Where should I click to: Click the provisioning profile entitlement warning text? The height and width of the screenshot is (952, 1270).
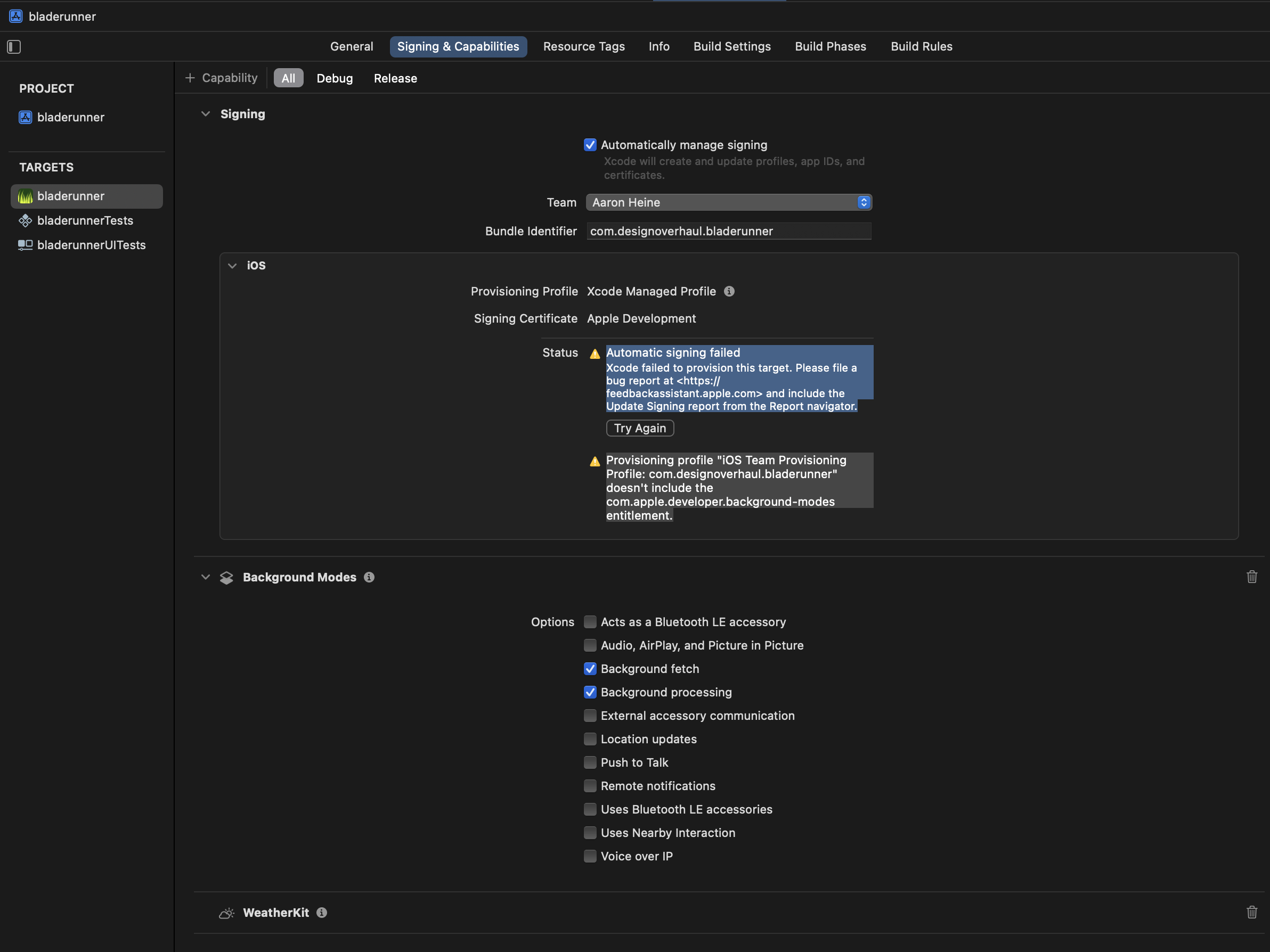739,488
